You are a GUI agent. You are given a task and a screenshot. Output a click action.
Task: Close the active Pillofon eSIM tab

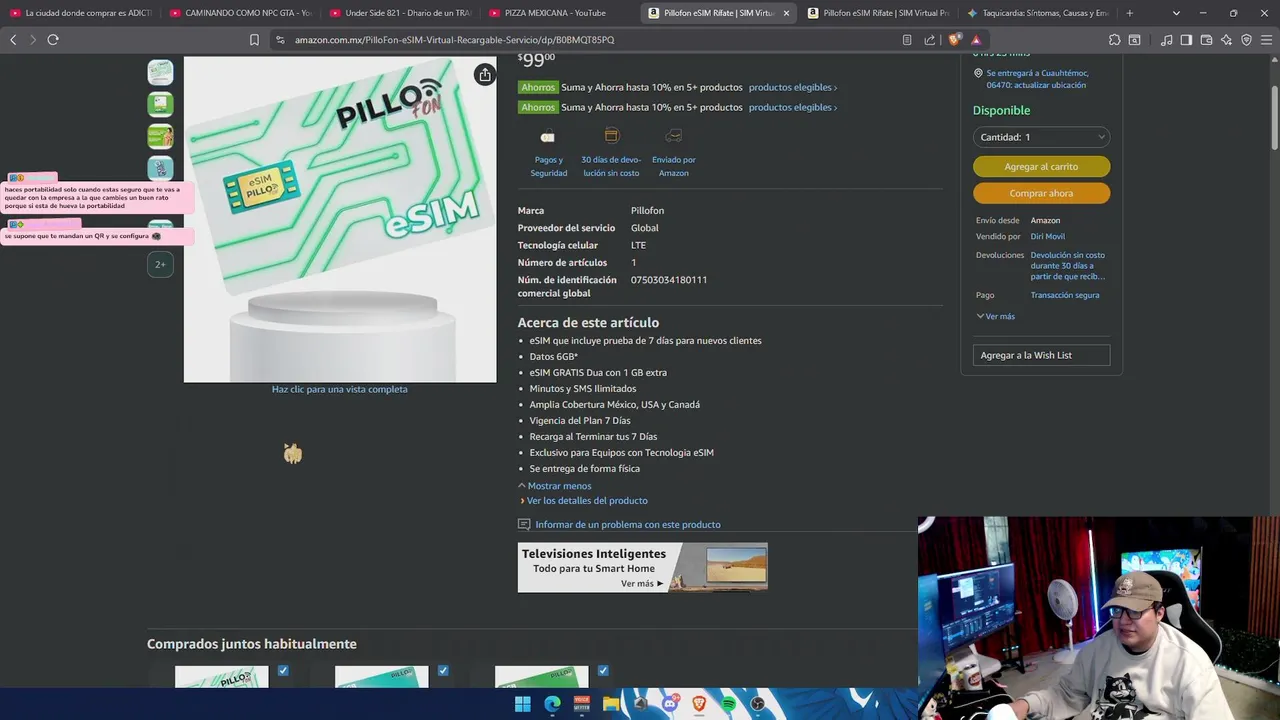click(786, 13)
